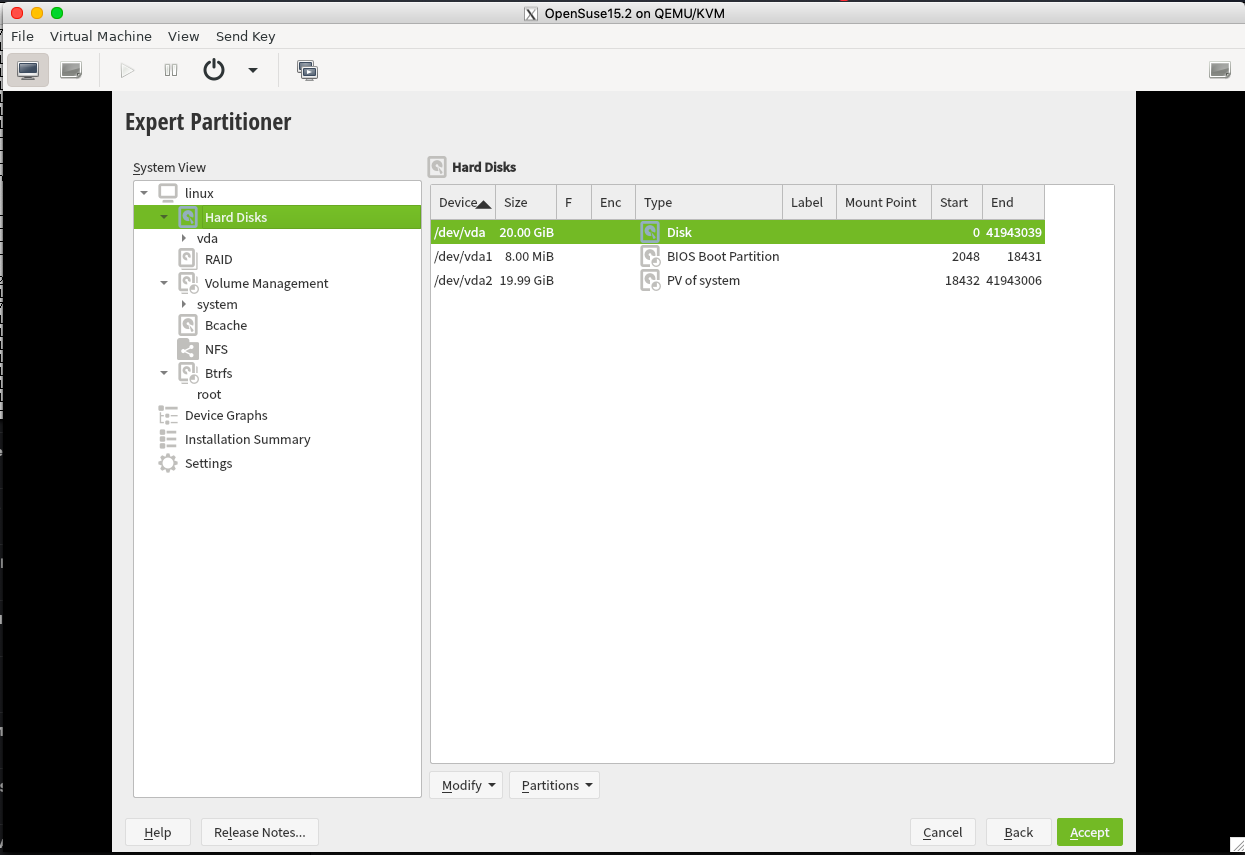The image size is (1245, 855).
Task: Open the Send Key menu
Action: (x=246, y=36)
